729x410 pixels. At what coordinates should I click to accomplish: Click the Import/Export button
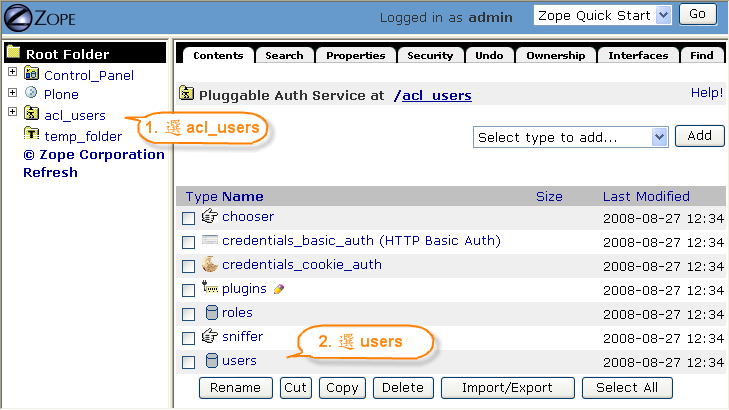[x=507, y=388]
